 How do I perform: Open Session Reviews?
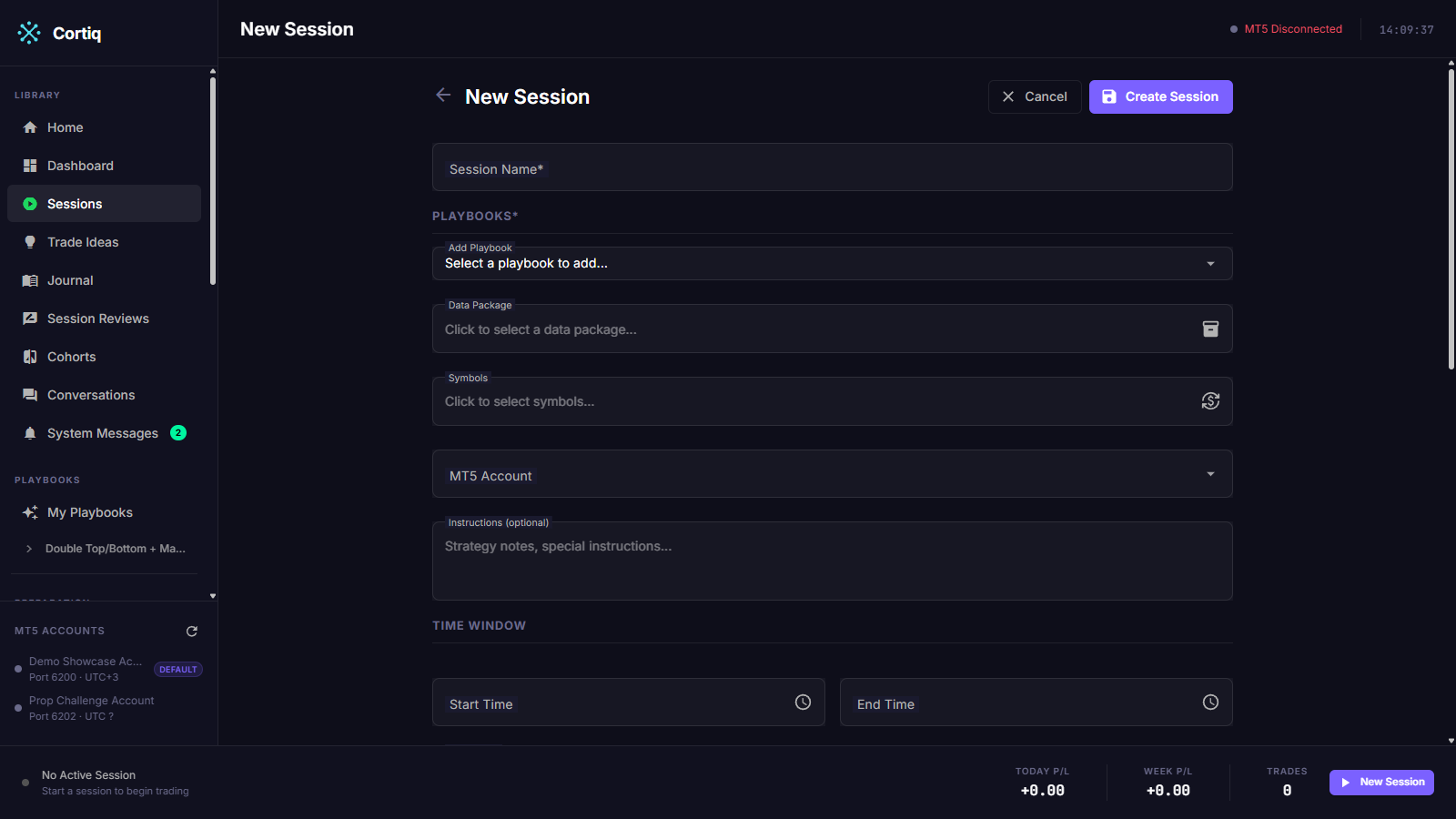click(104, 318)
